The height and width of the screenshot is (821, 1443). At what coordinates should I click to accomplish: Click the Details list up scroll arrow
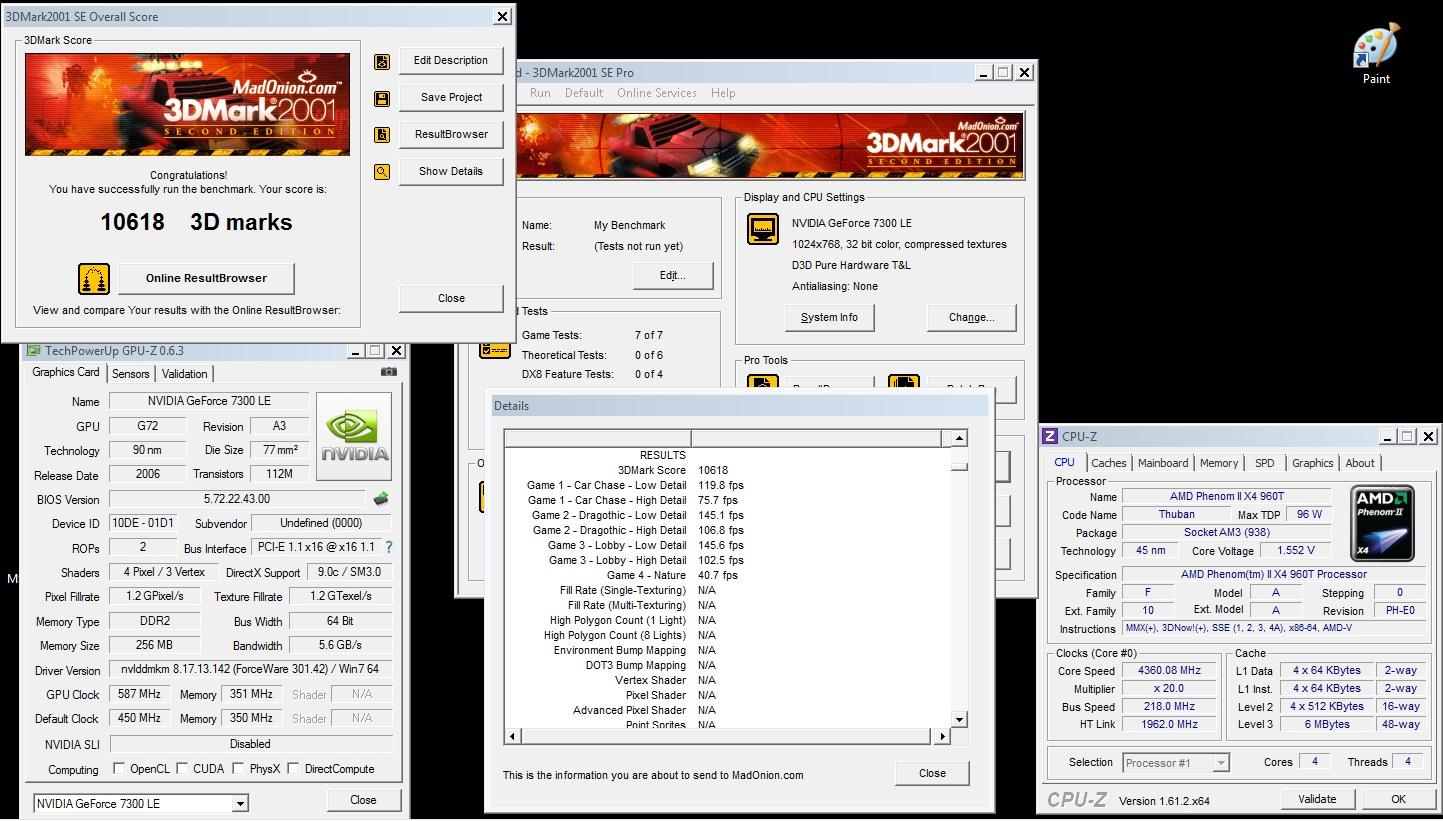[959, 438]
